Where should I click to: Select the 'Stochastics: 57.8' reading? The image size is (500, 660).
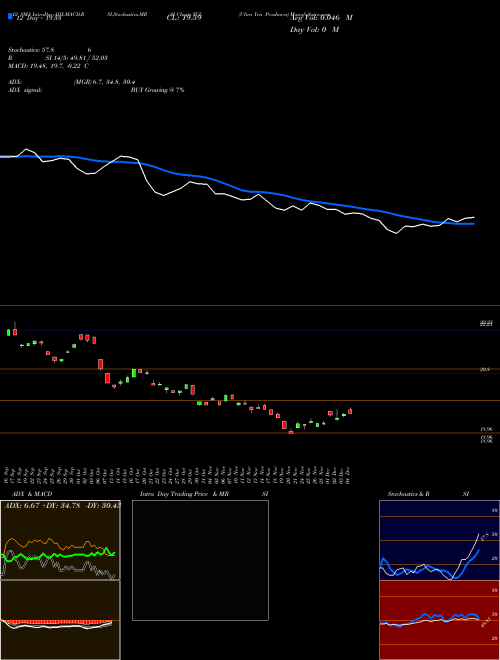[x=31, y=50]
